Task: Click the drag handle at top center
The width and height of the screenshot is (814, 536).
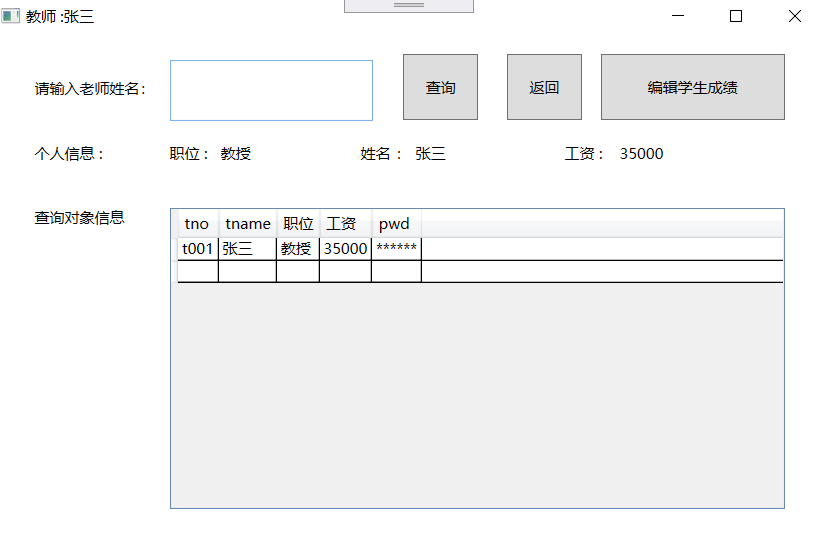Action: 409,5
